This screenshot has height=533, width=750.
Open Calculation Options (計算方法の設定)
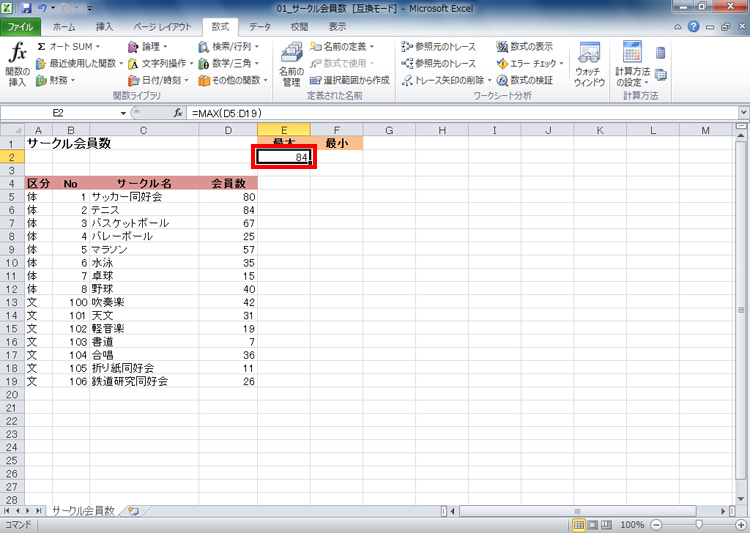[632, 64]
